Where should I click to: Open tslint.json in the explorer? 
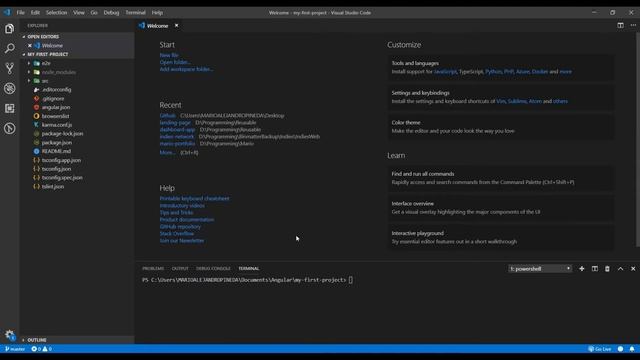click(x=53, y=187)
